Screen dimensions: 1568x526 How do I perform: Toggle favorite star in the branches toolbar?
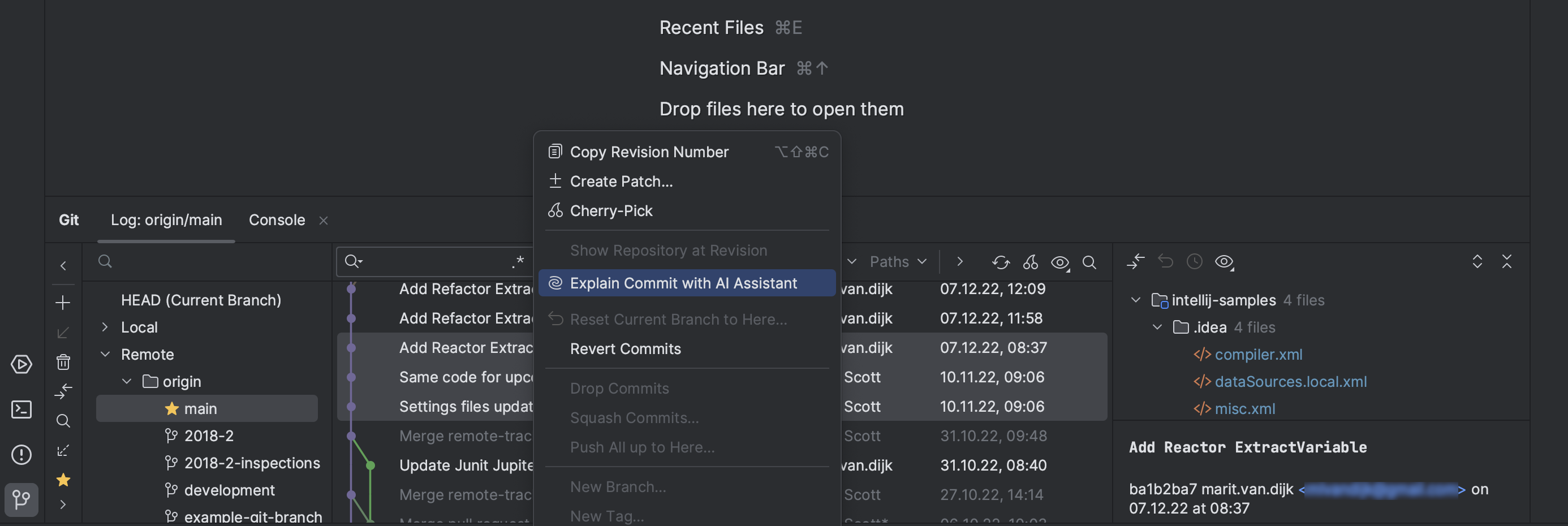coord(63,480)
